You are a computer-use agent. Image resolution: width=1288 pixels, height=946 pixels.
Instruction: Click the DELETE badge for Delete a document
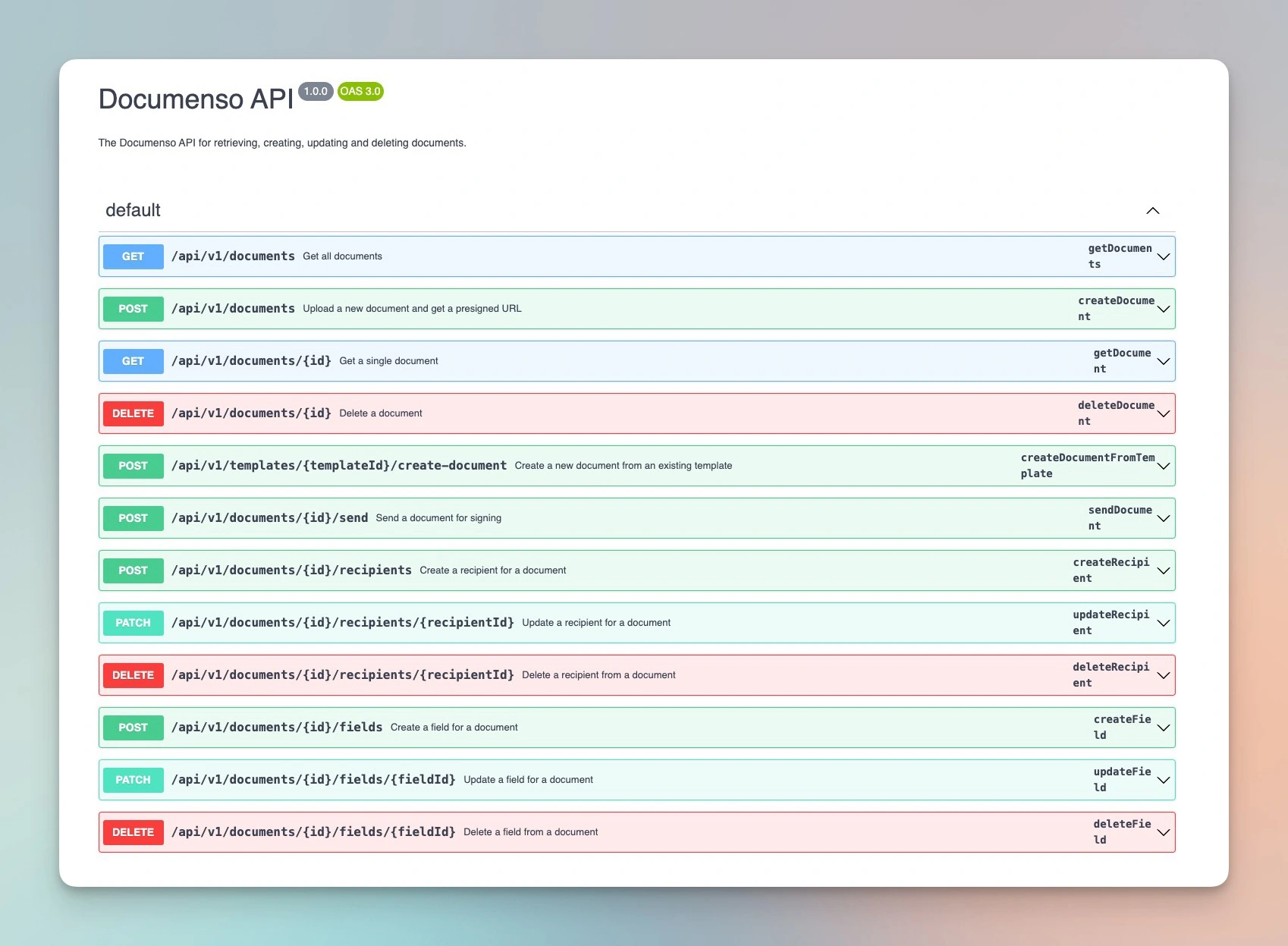pos(133,413)
